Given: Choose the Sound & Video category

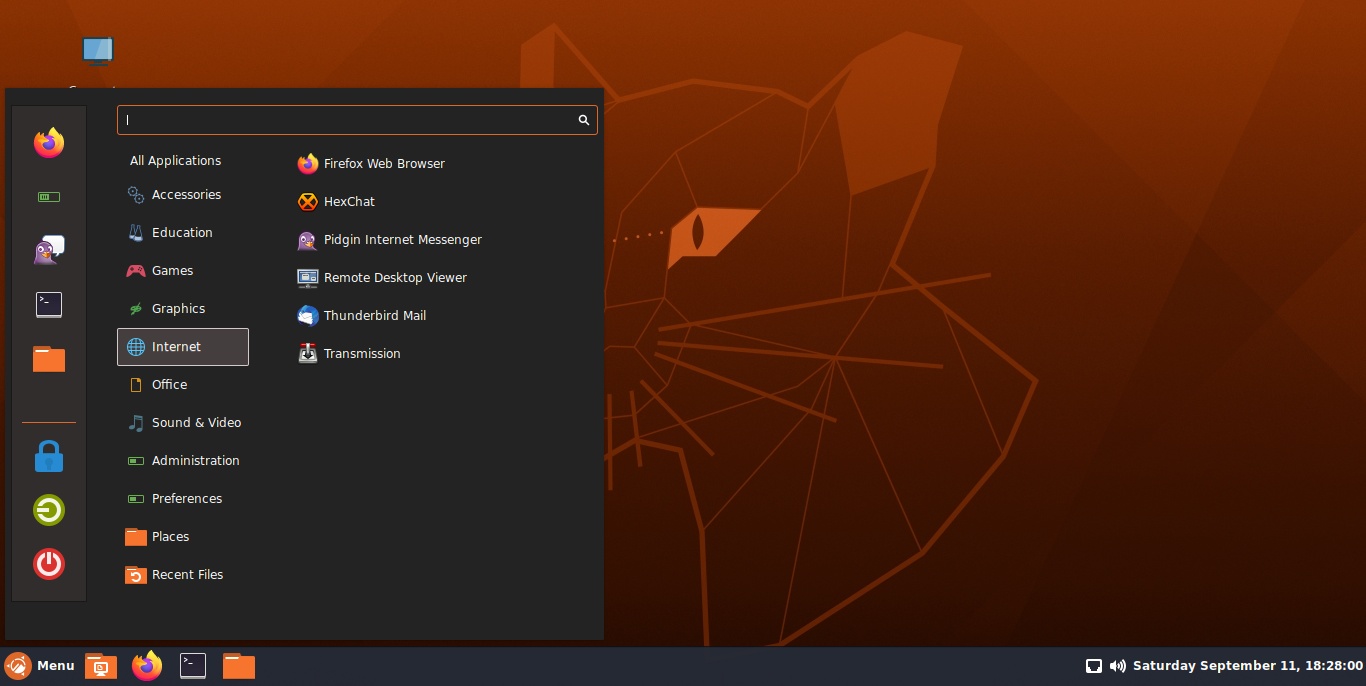Looking at the screenshot, I should click(195, 423).
